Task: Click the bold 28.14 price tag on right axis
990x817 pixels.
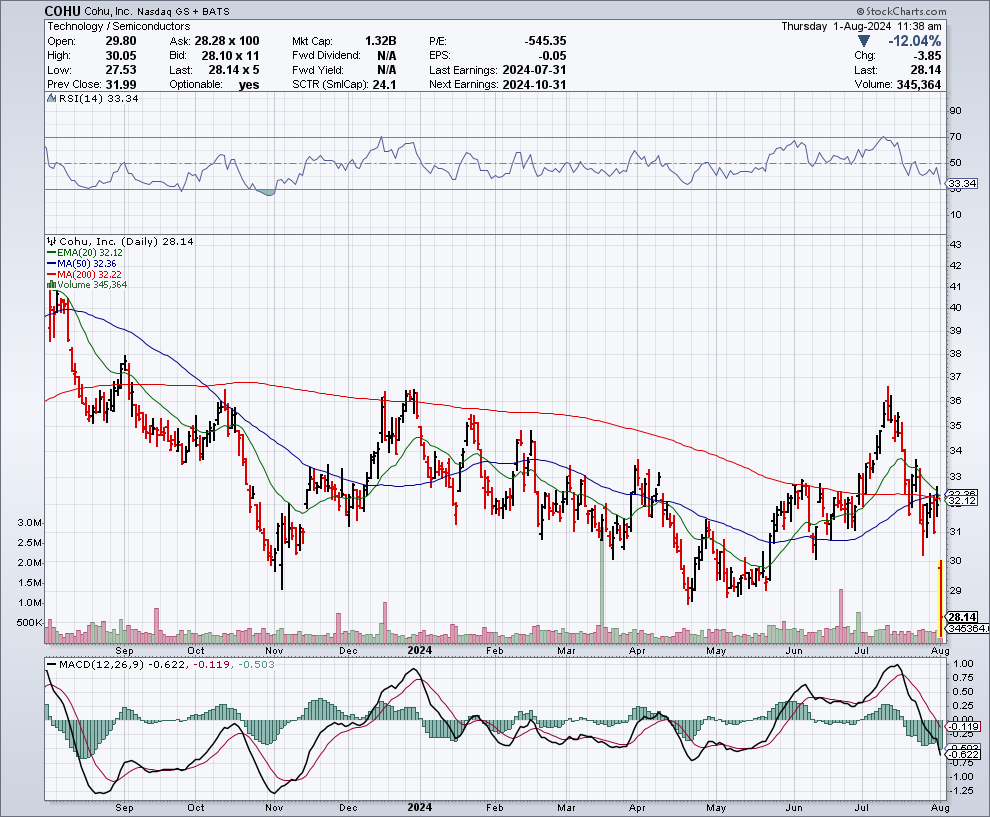Action: pos(960,617)
